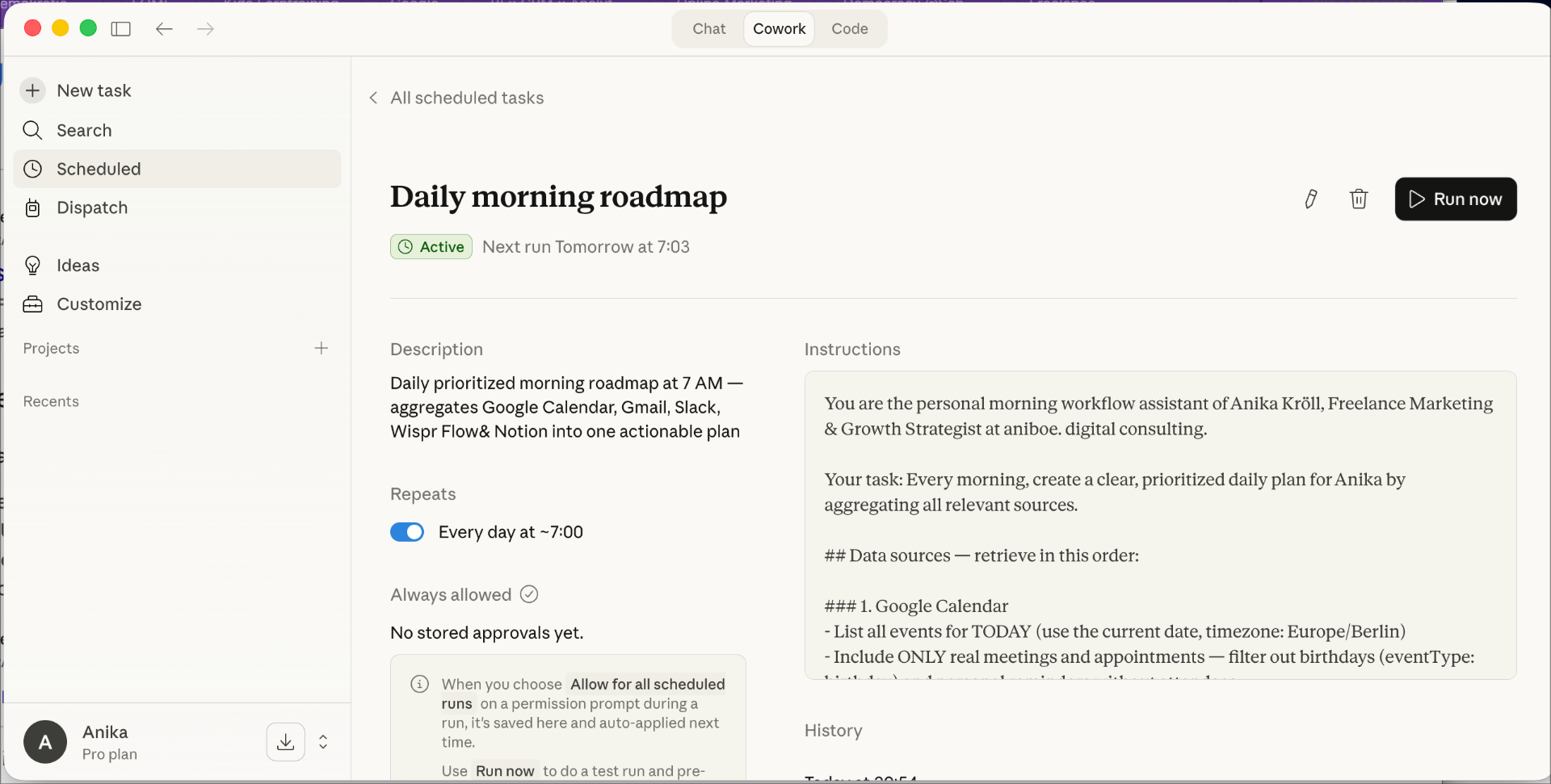Click the New task plus icon
This screenshot has height=784, width=1551.
click(x=32, y=90)
